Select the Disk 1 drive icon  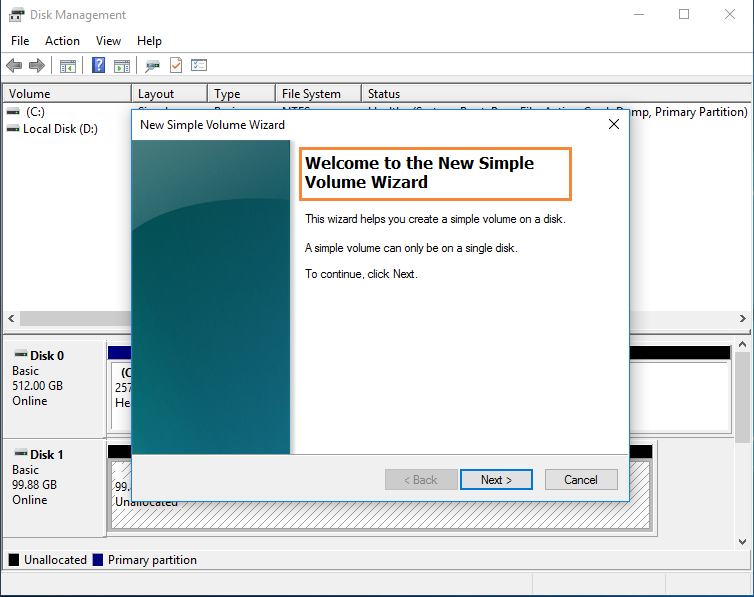tap(21, 453)
